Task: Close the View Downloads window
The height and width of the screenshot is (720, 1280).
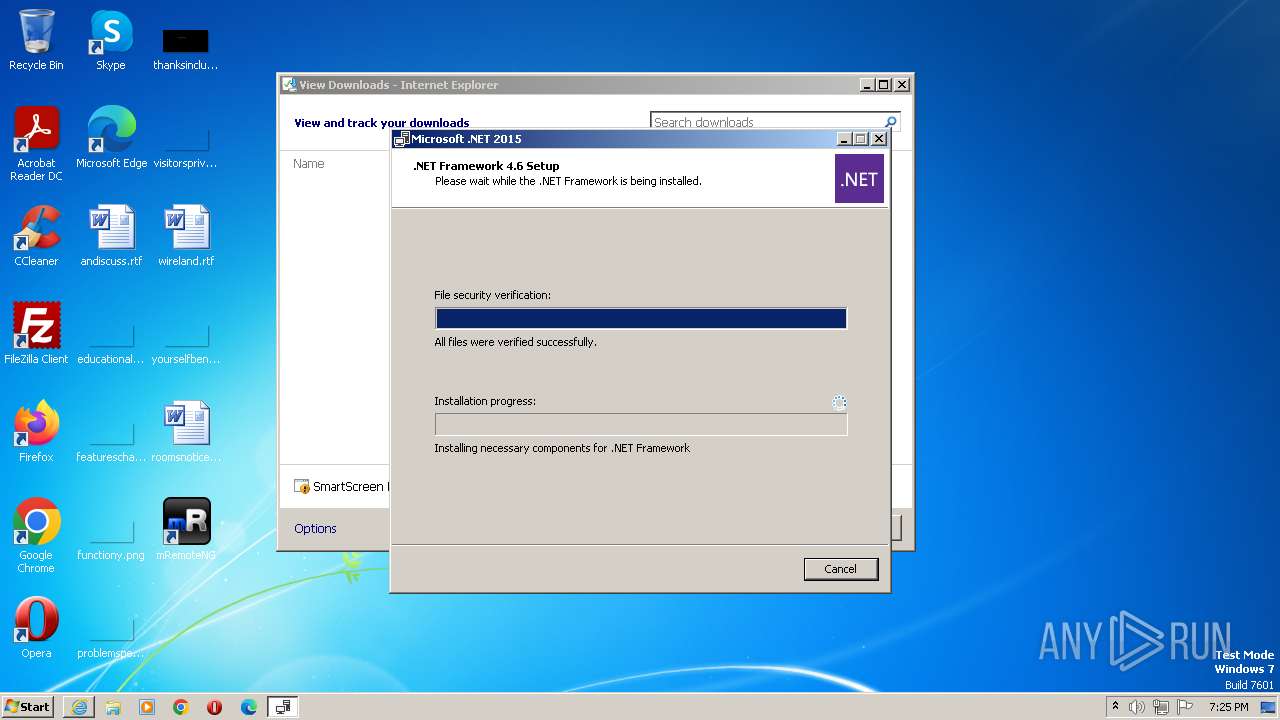Action: point(901,85)
